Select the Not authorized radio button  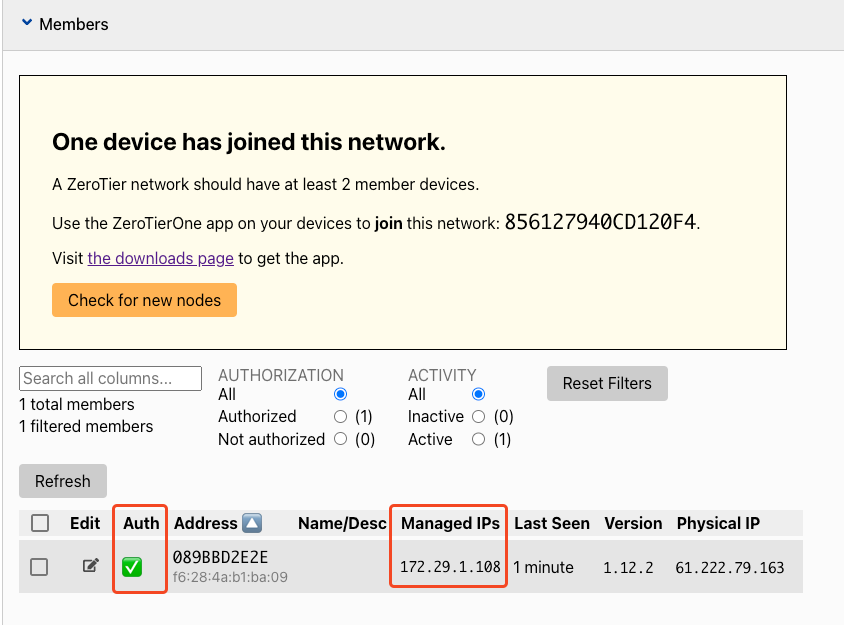(340, 439)
